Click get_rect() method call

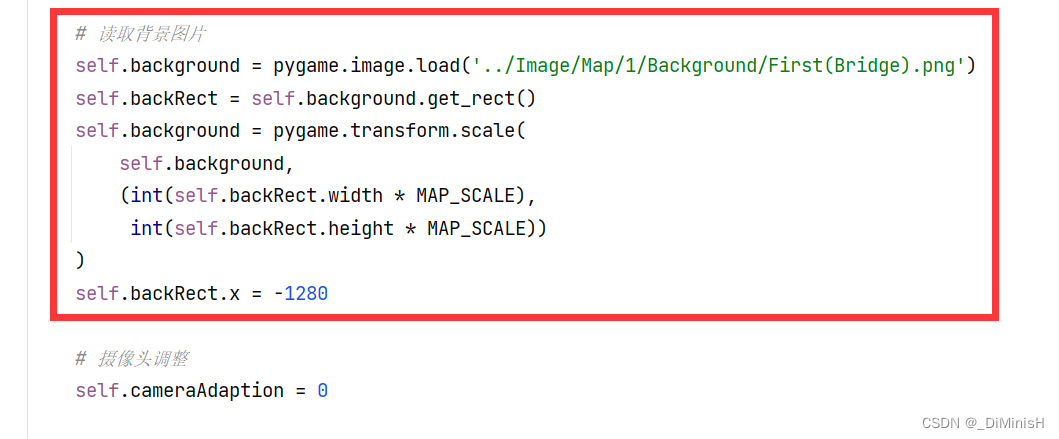pos(482,99)
